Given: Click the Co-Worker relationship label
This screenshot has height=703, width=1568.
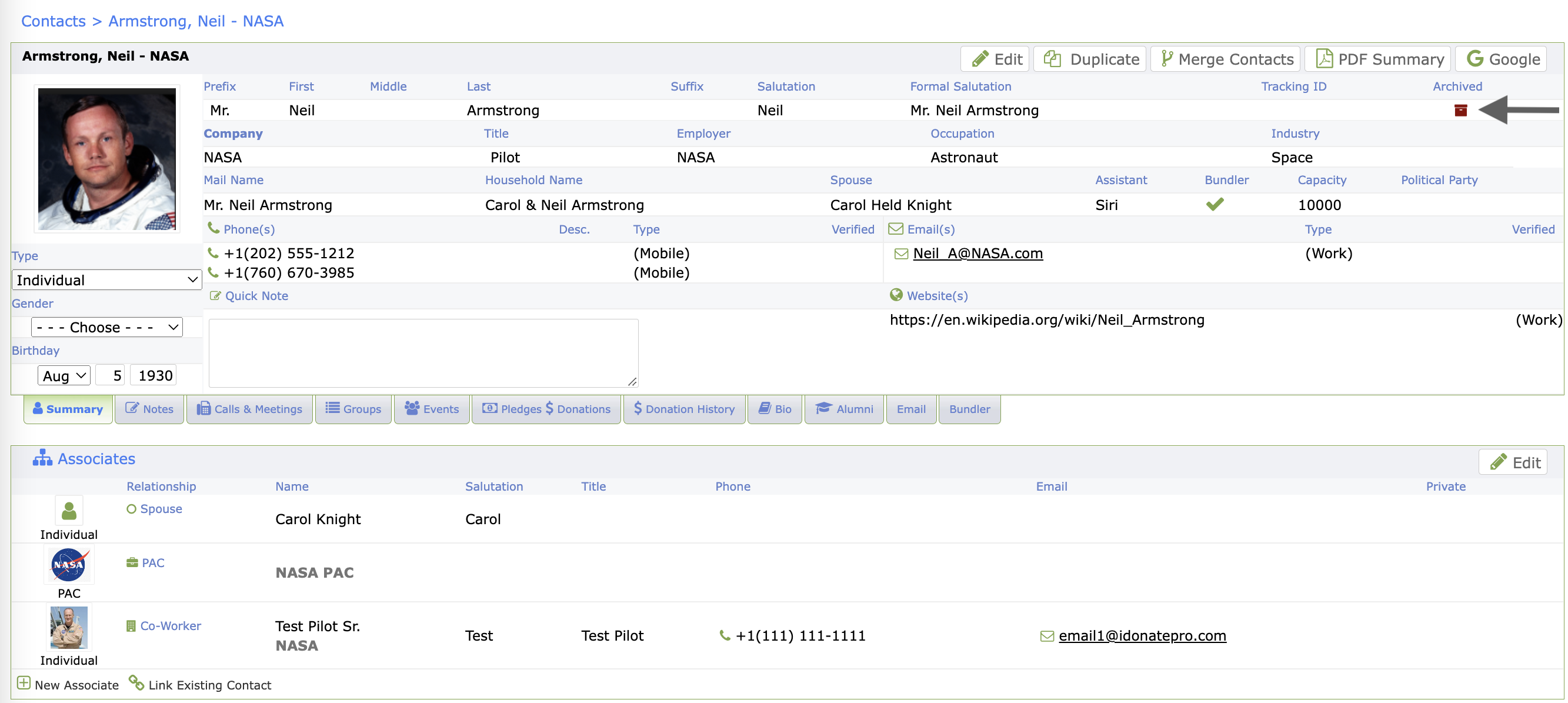Looking at the screenshot, I should click(x=171, y=626).
